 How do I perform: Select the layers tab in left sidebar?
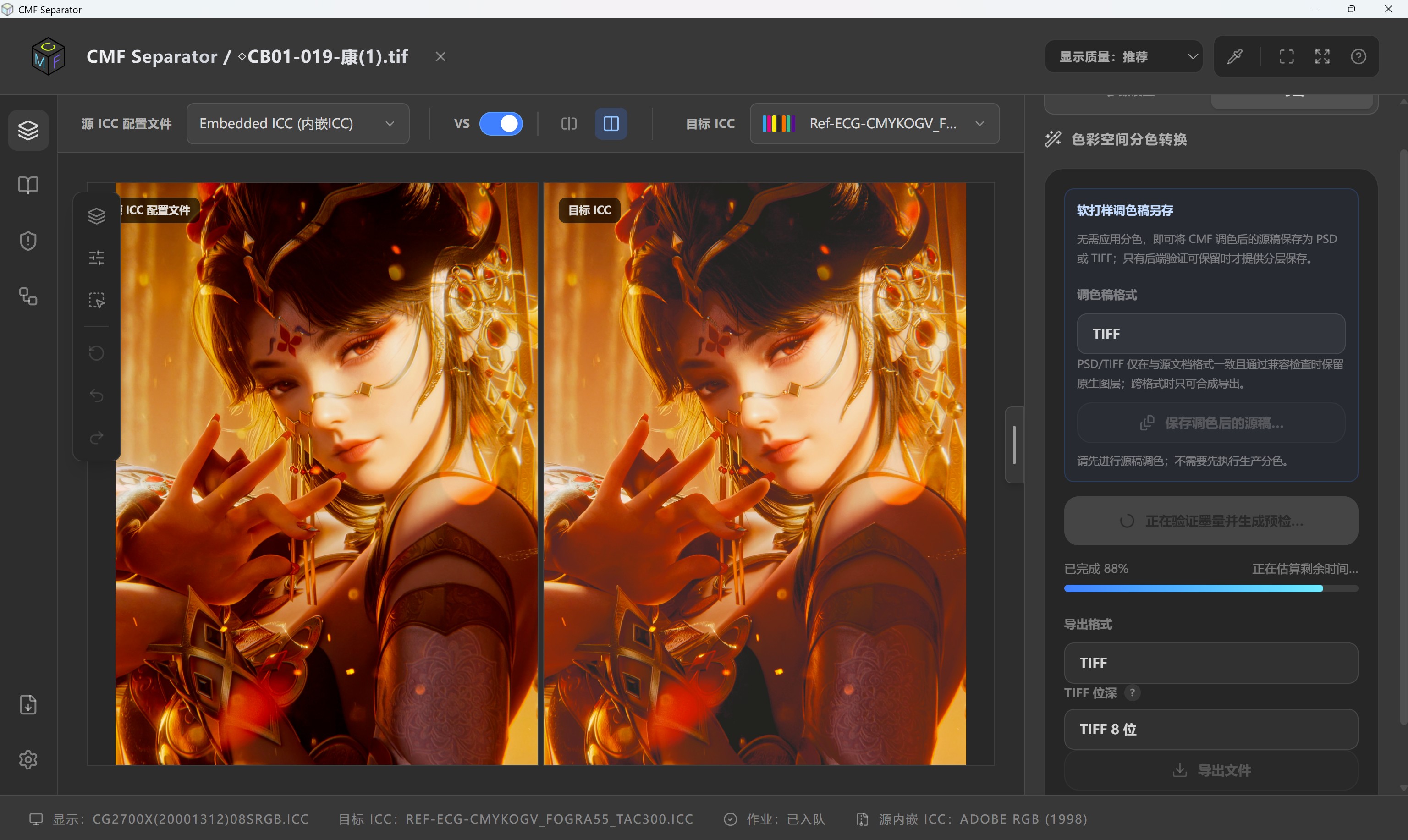28,130
